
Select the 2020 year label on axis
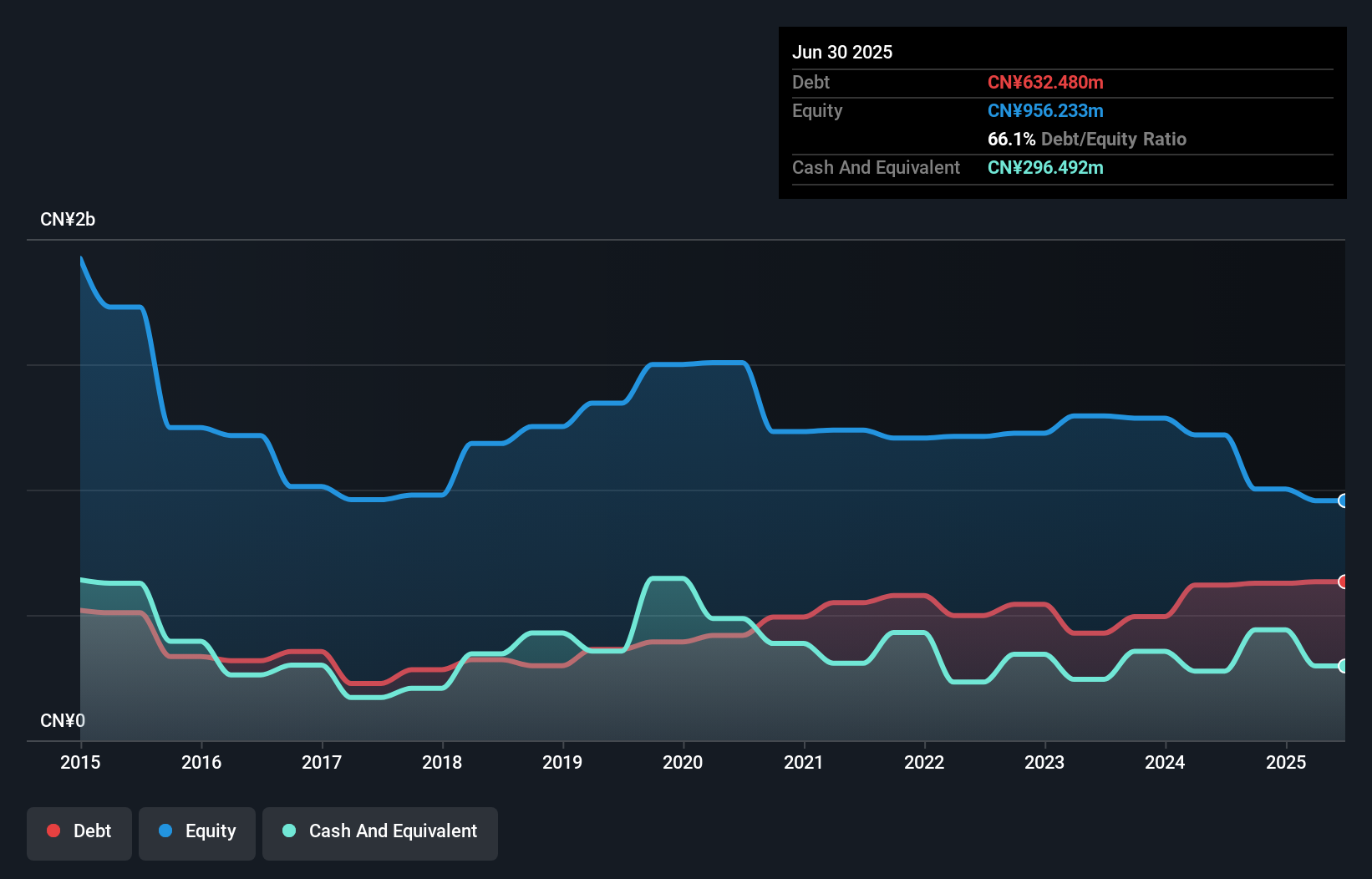tap(683, 762)
